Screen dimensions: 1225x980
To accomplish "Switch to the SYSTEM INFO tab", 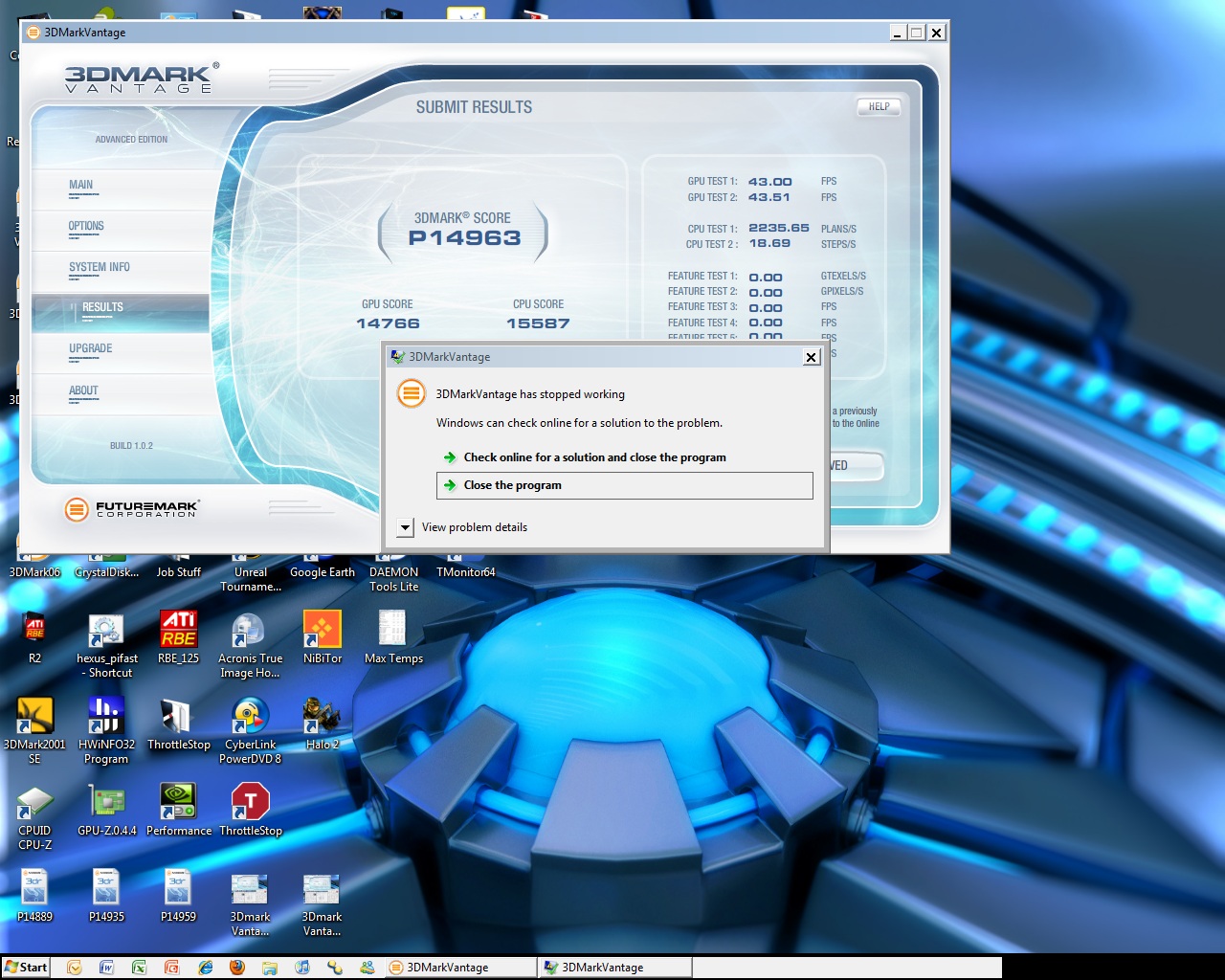I will pos(99,268).
